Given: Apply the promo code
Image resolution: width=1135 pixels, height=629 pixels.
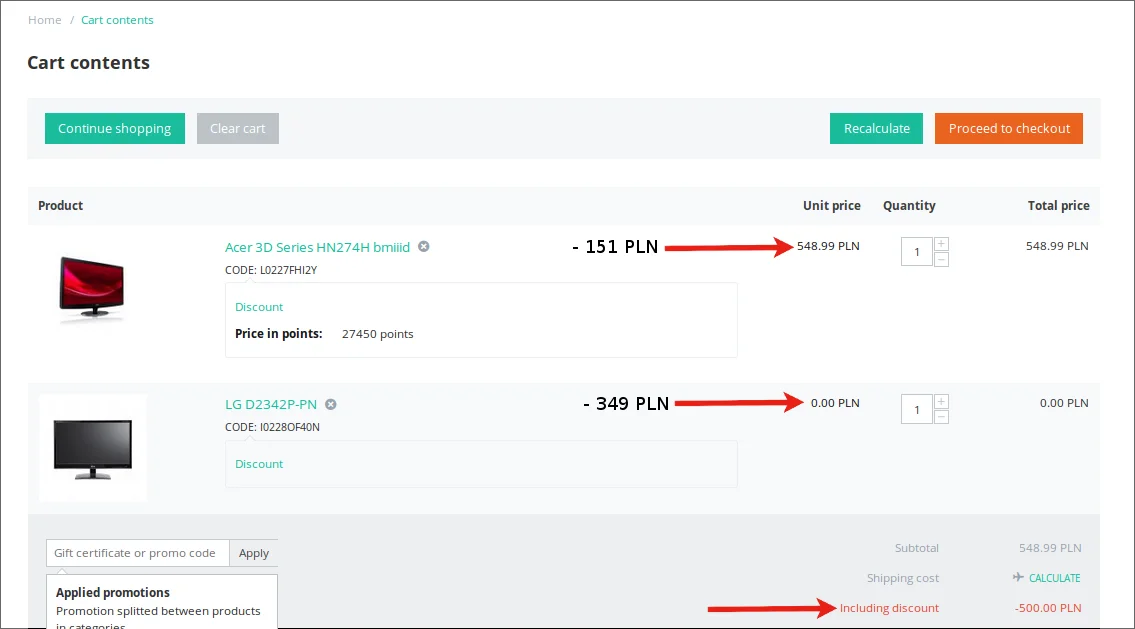Looking at the screenshot, I should point(253,553).
